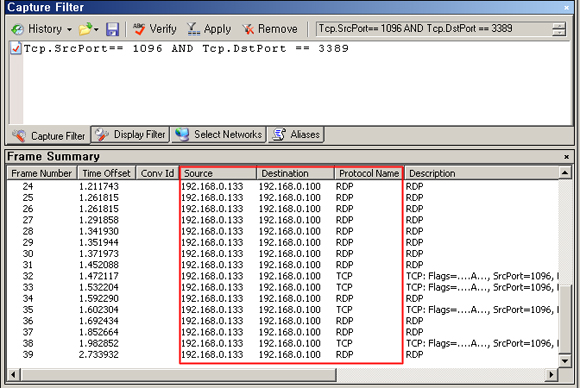Close the Capture Filter pane

566,7
